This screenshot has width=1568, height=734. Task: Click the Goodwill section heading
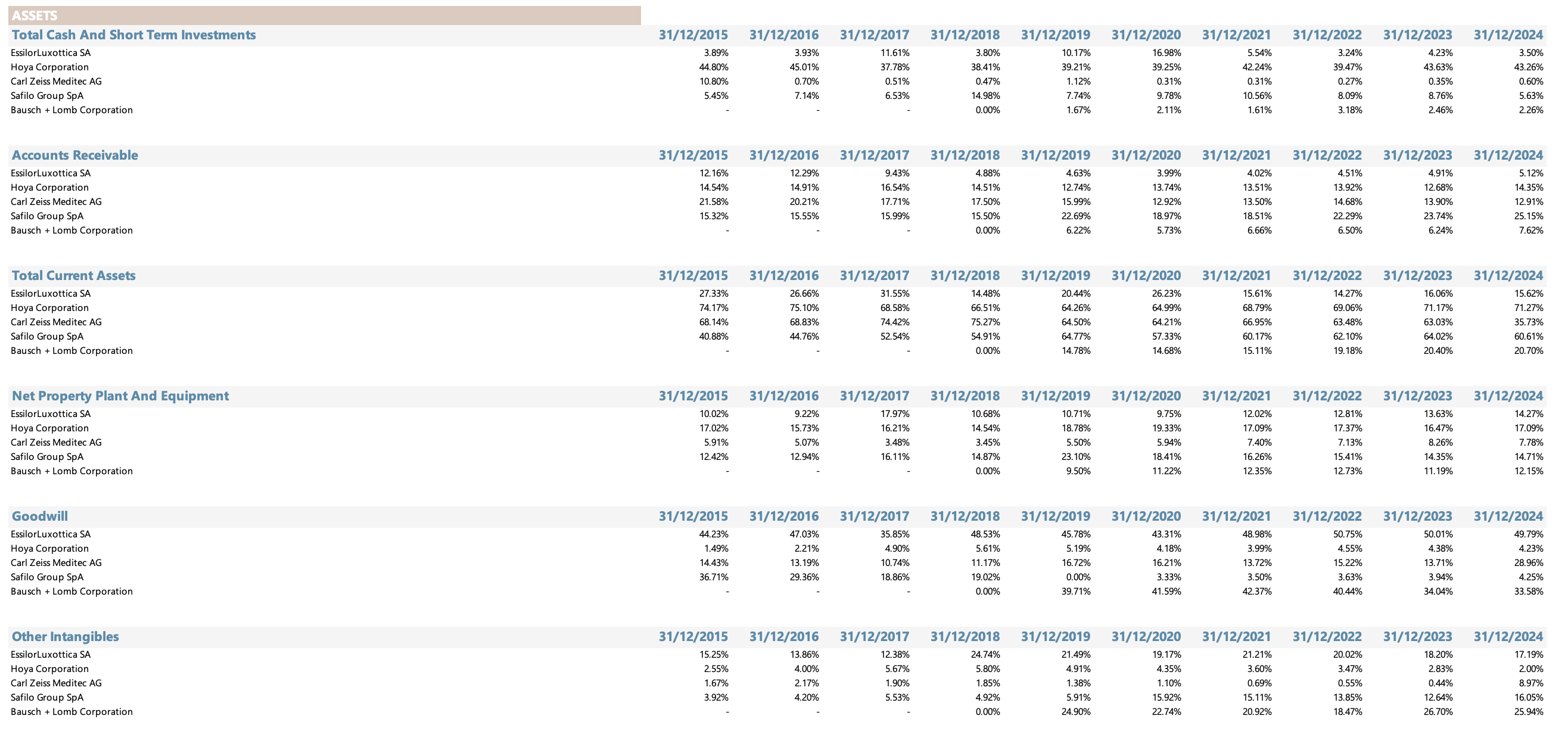39,517
